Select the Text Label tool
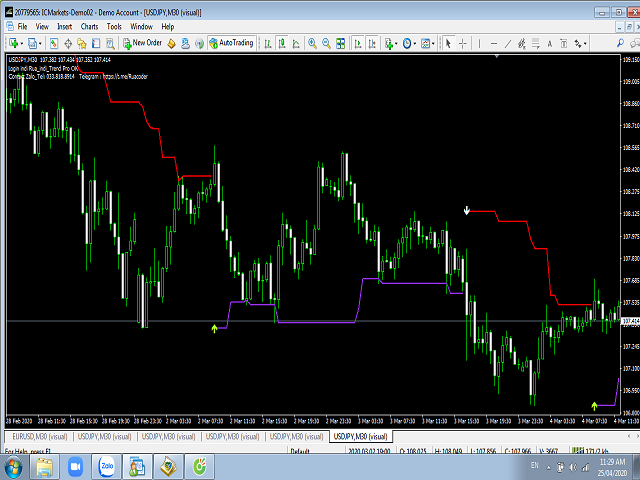 (x=564, y=43)
